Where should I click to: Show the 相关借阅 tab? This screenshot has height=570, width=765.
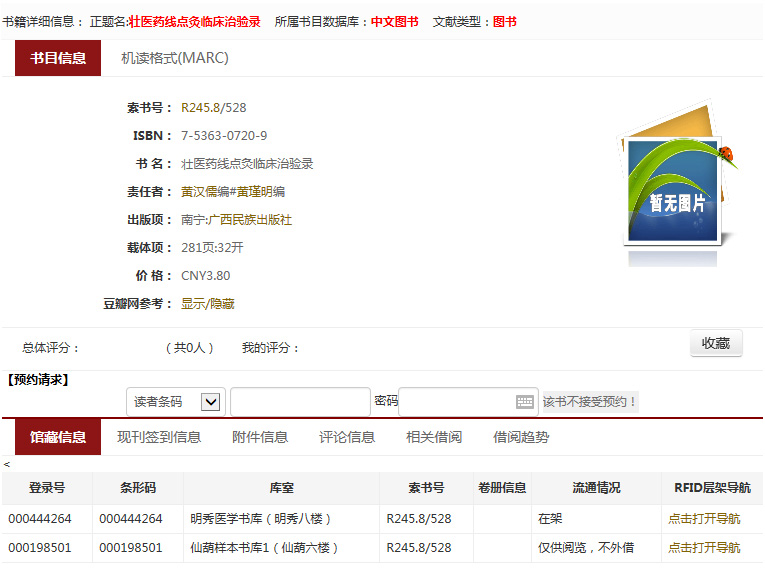coord(434,437)
